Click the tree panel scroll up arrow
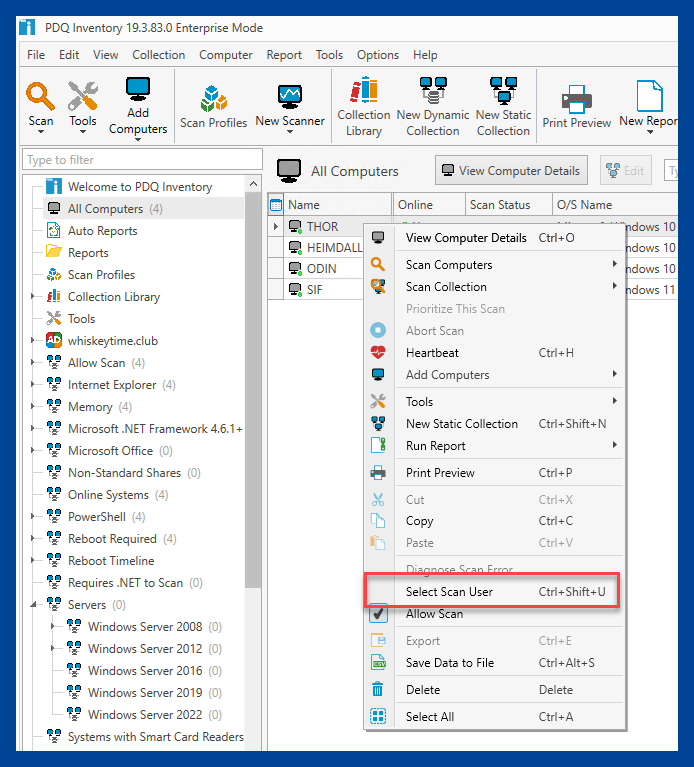 click(x=253, y=184)
